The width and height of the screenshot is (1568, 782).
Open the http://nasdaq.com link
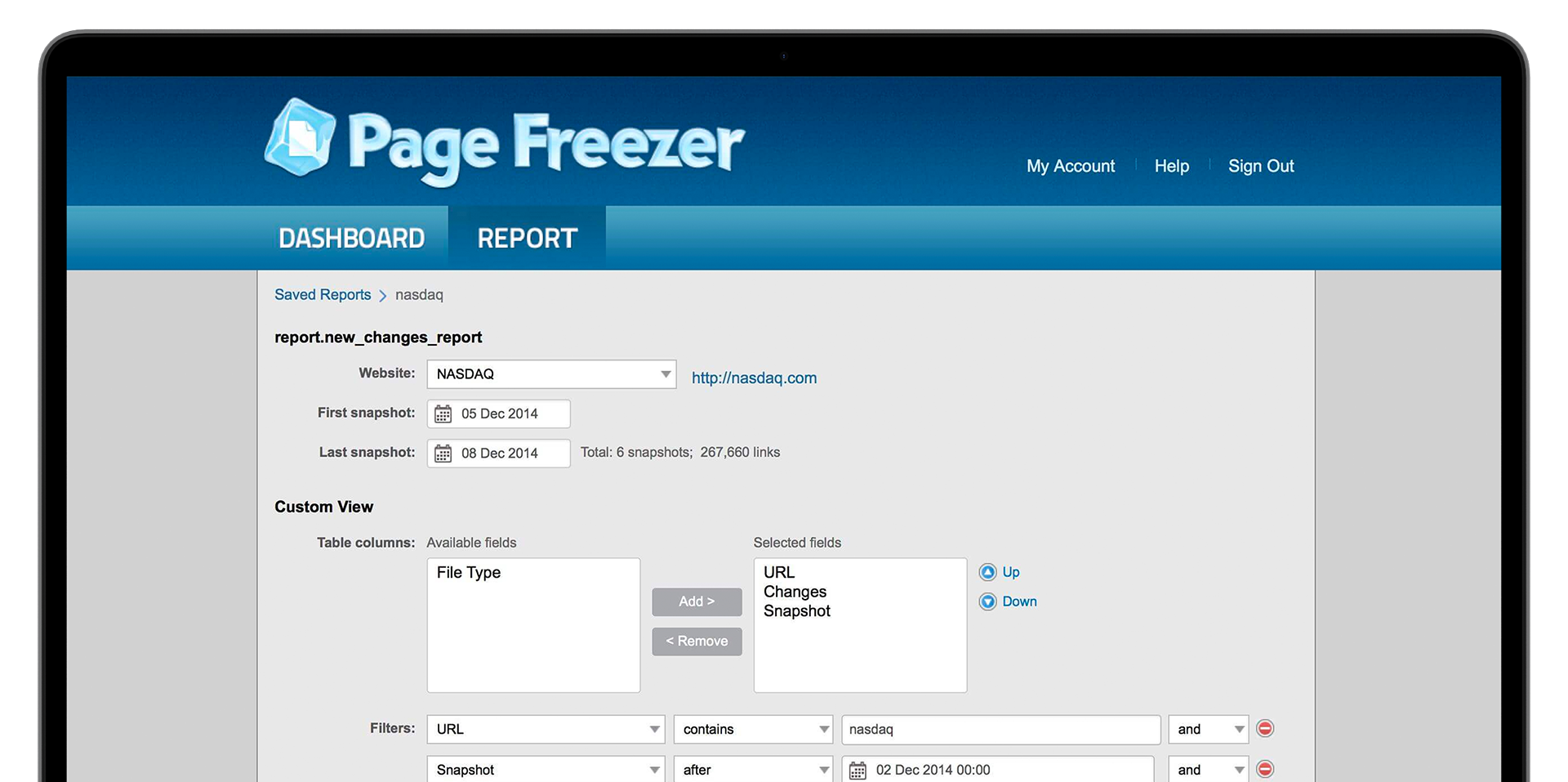point(754,378)
